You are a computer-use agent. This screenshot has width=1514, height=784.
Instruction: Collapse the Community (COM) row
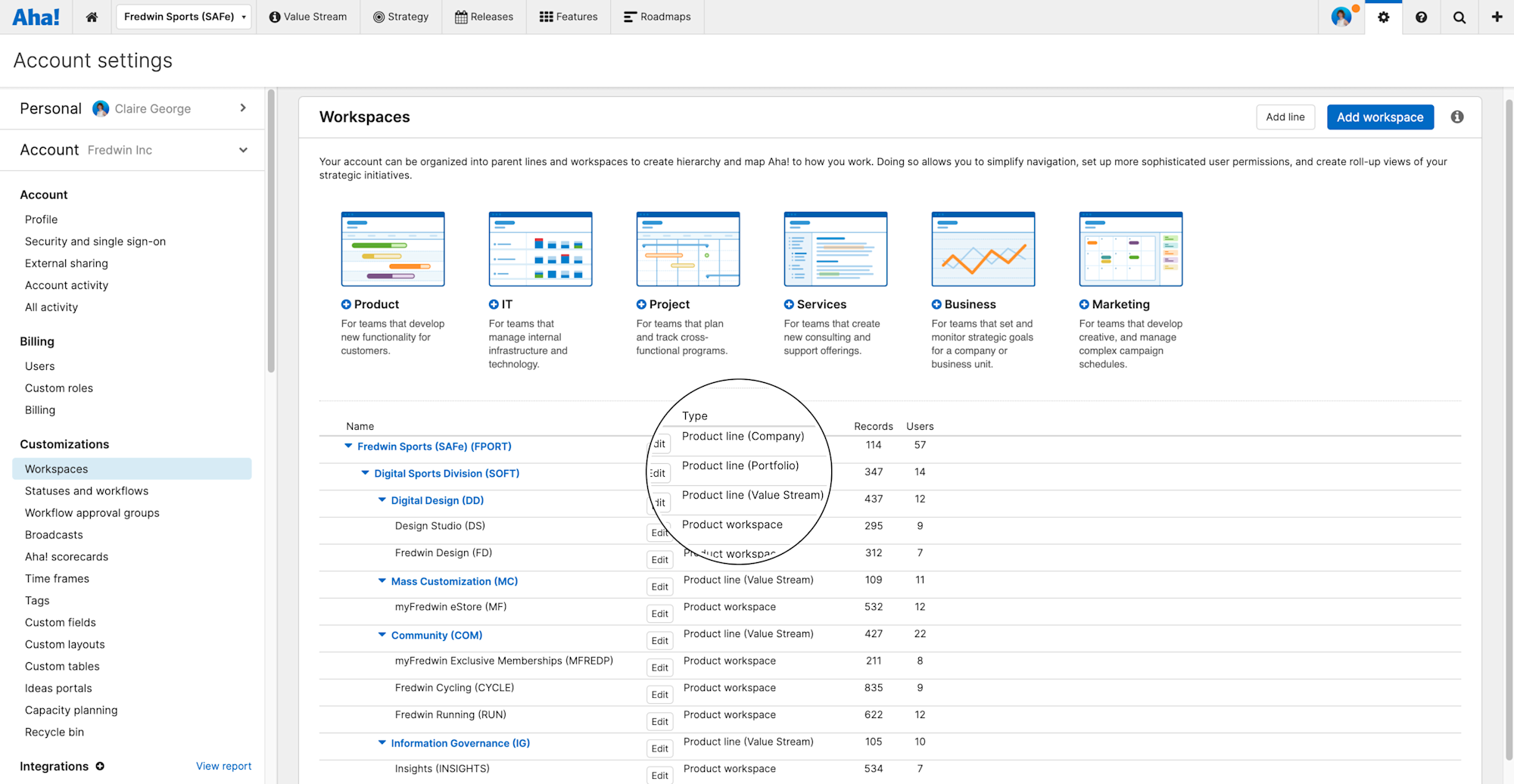click(382, 635)
